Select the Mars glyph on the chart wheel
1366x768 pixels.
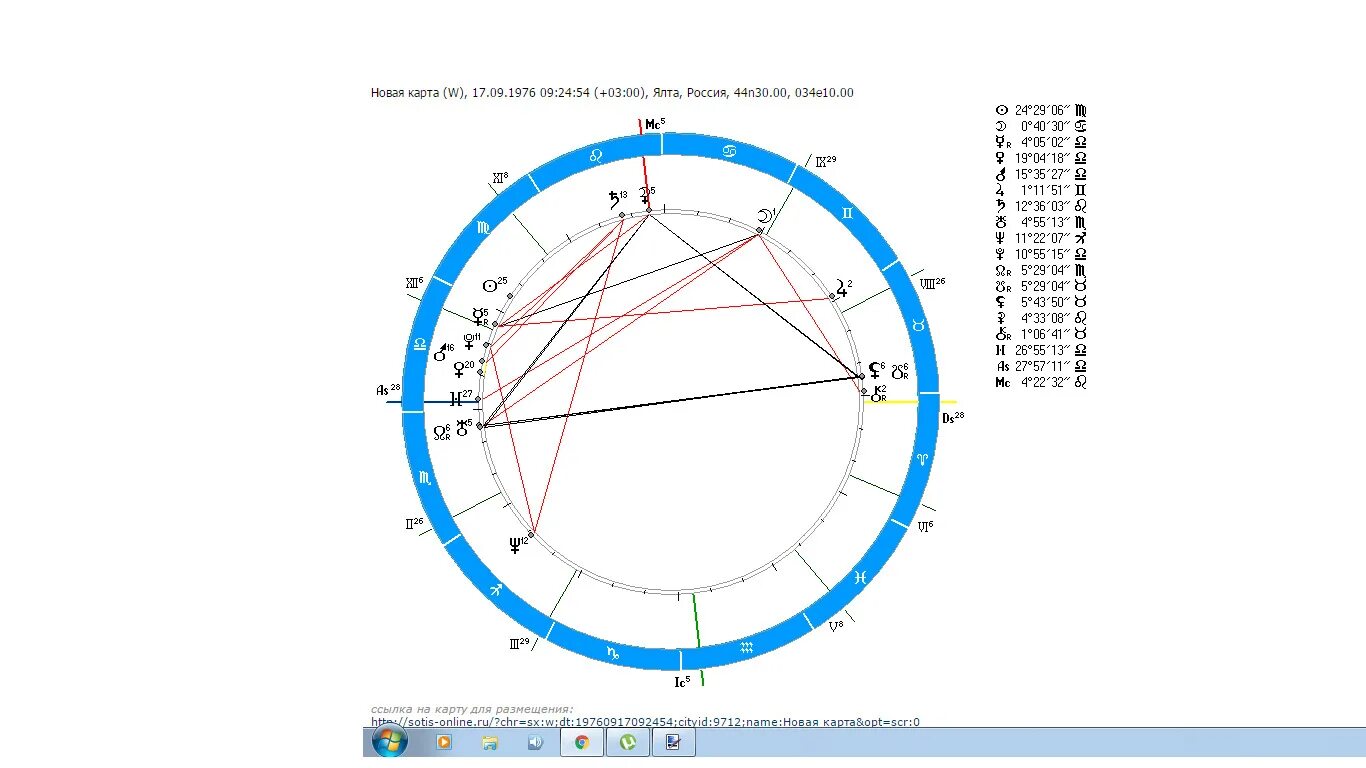[439, 353]
